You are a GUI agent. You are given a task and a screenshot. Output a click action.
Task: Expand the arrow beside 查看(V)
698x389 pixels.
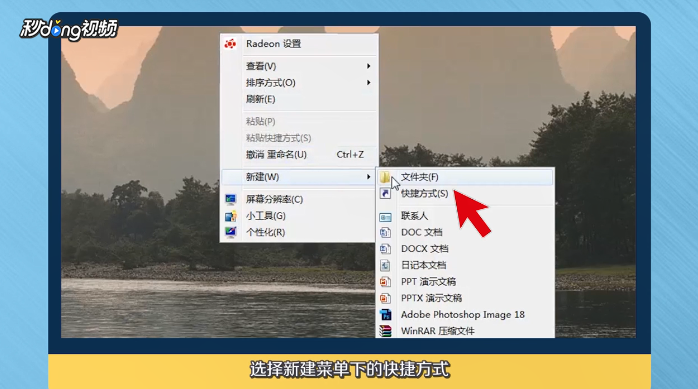pos(368,66)
